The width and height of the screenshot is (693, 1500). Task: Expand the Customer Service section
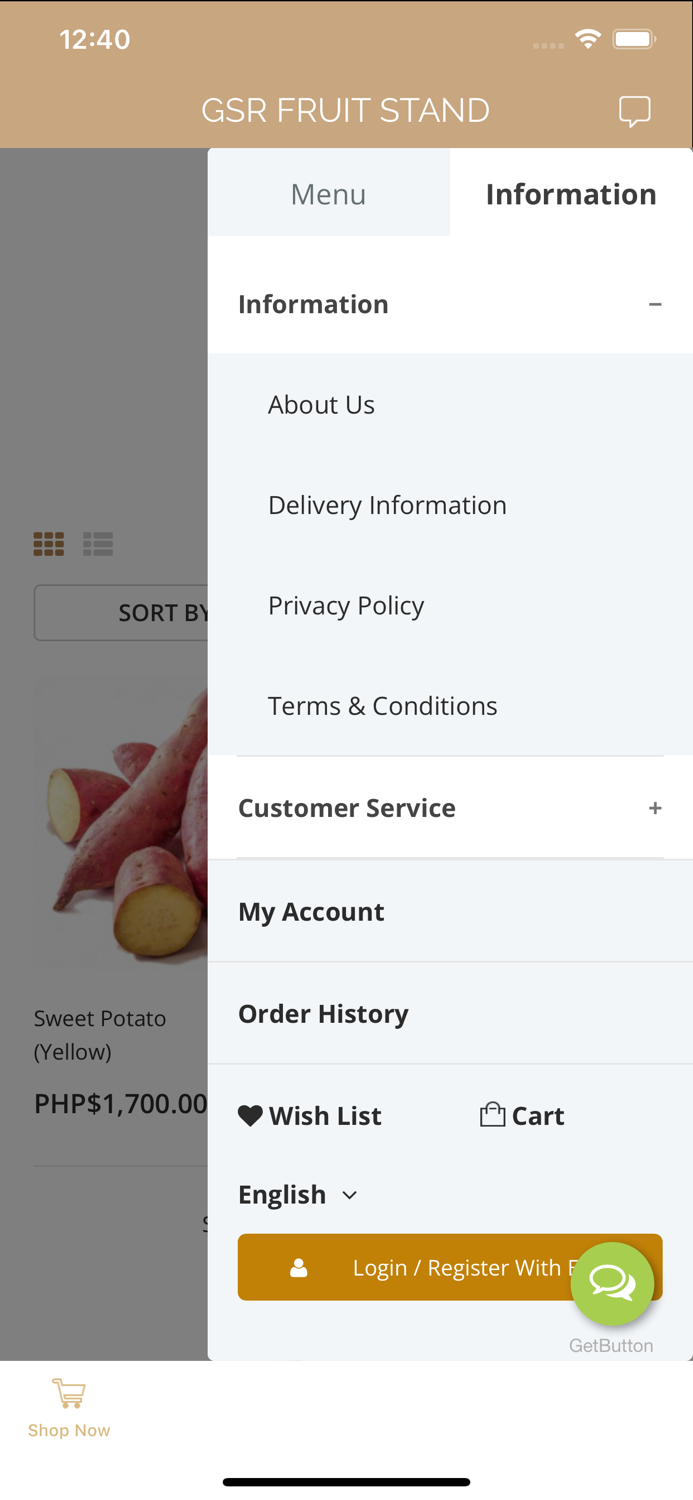click(655, 808)
